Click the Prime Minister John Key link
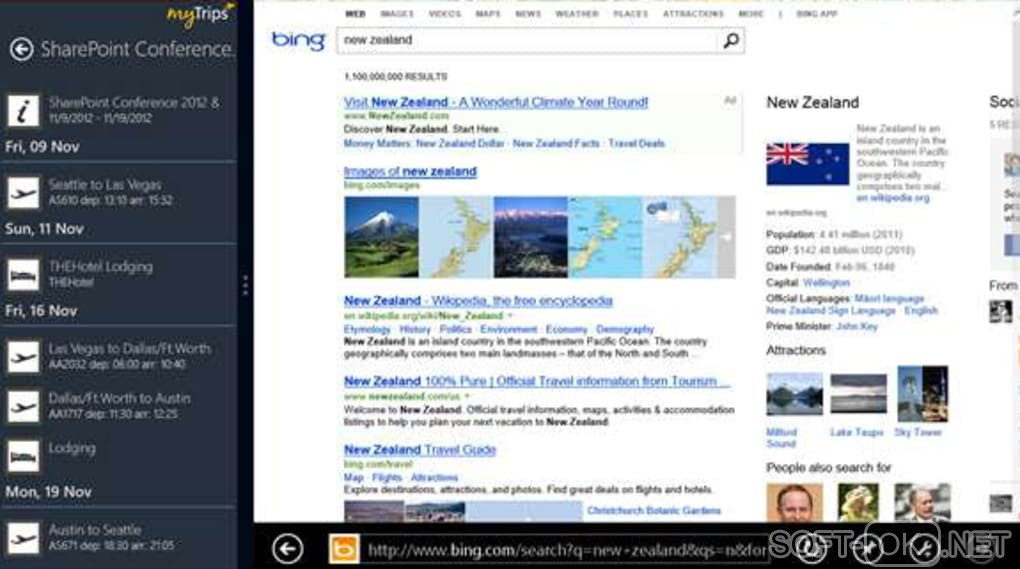The height and width of the screenshot is (569, 1020). [x=857, y=326]
